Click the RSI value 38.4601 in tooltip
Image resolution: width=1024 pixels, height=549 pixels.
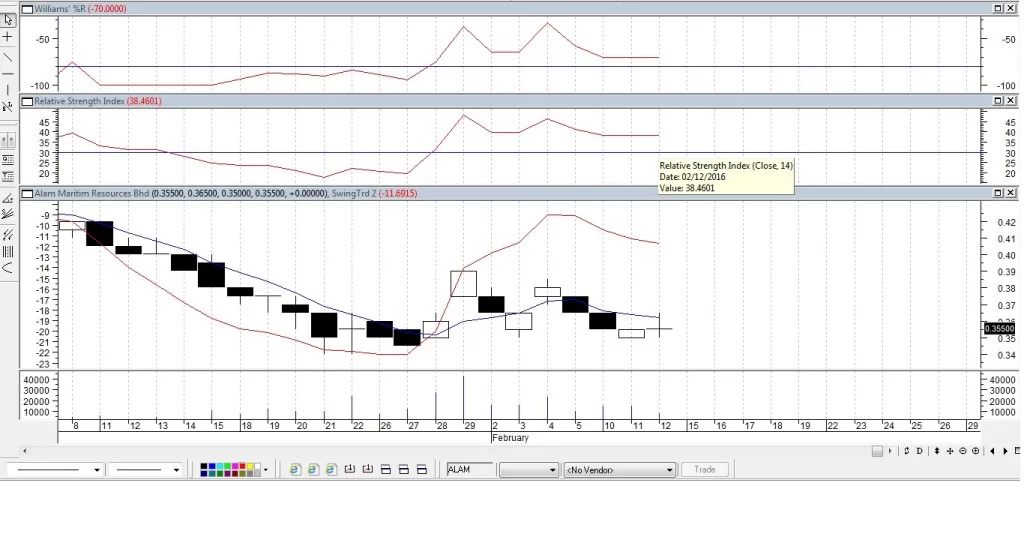coord(700,188)
